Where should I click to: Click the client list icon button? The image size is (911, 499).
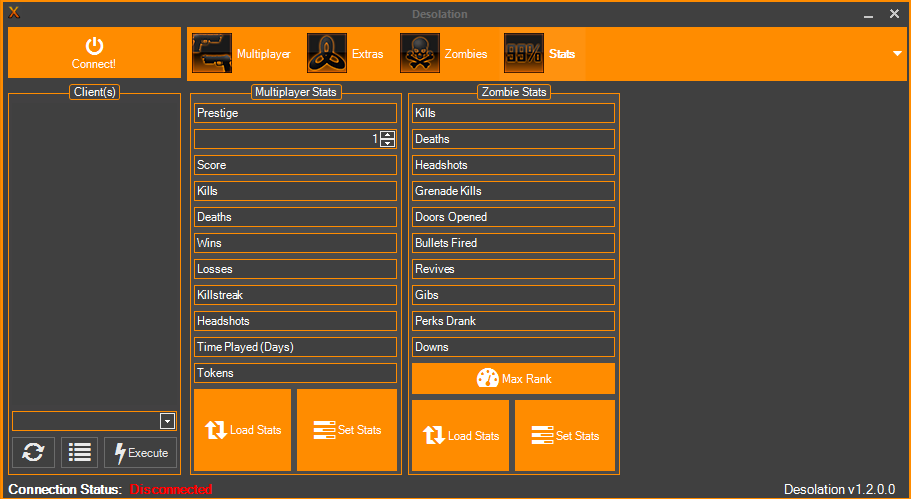tap(80, 452)
